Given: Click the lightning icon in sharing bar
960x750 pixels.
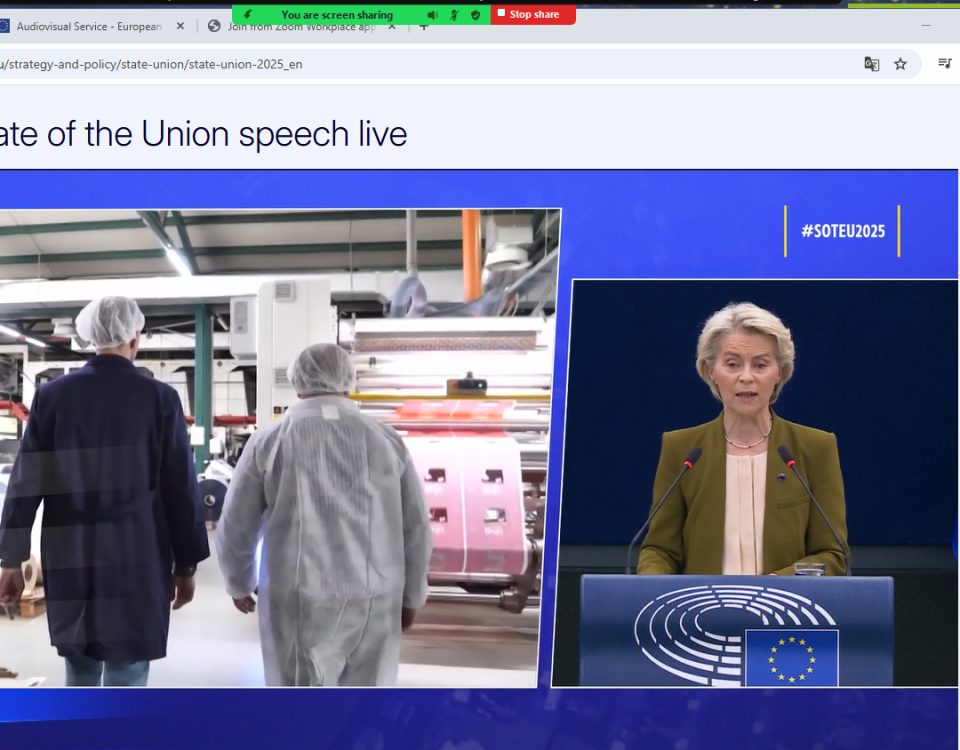Looking at the screenshot, I should (248, 14).
